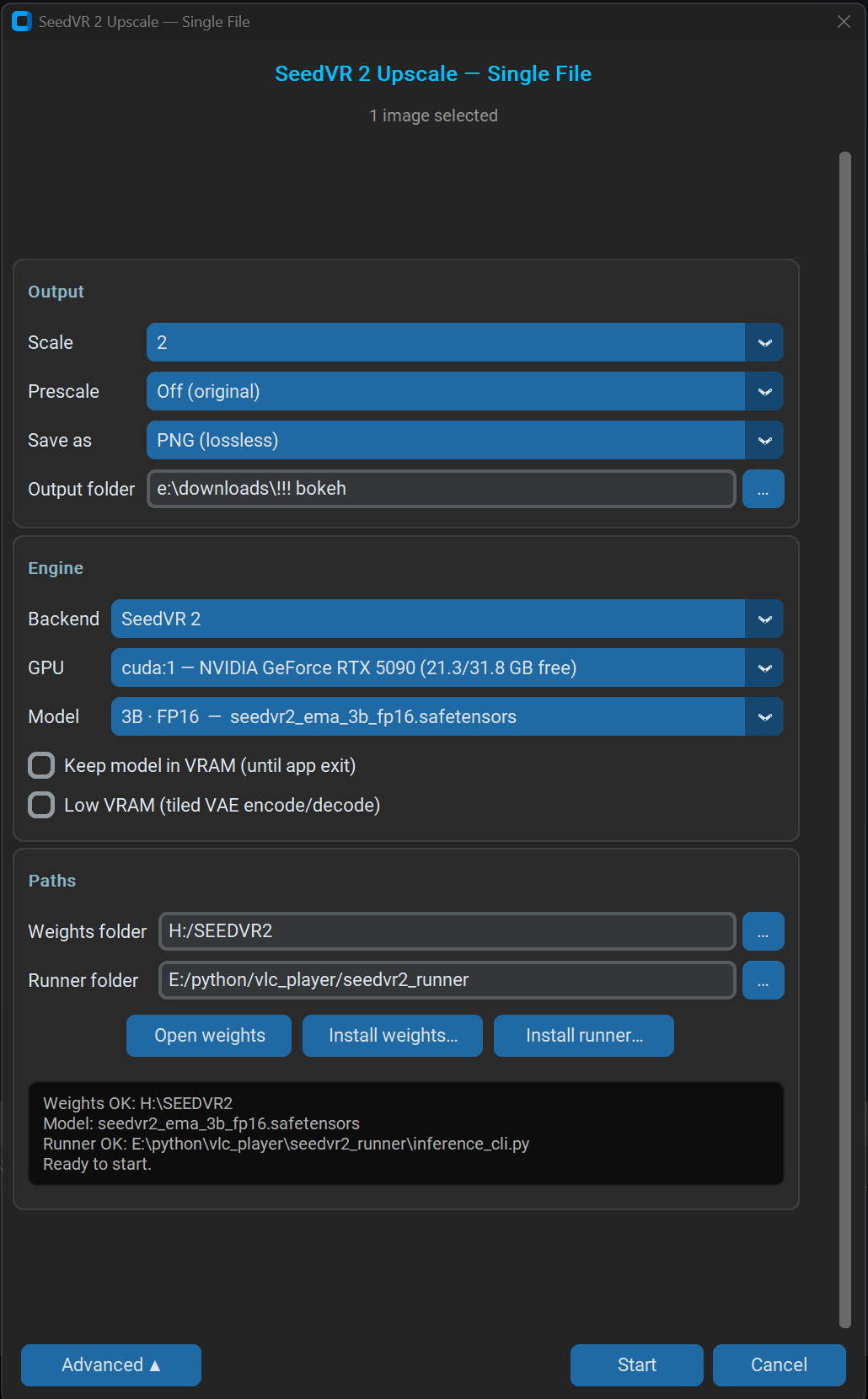Click the Install runner... button

pyautogui.click(x=584, y=1036)
